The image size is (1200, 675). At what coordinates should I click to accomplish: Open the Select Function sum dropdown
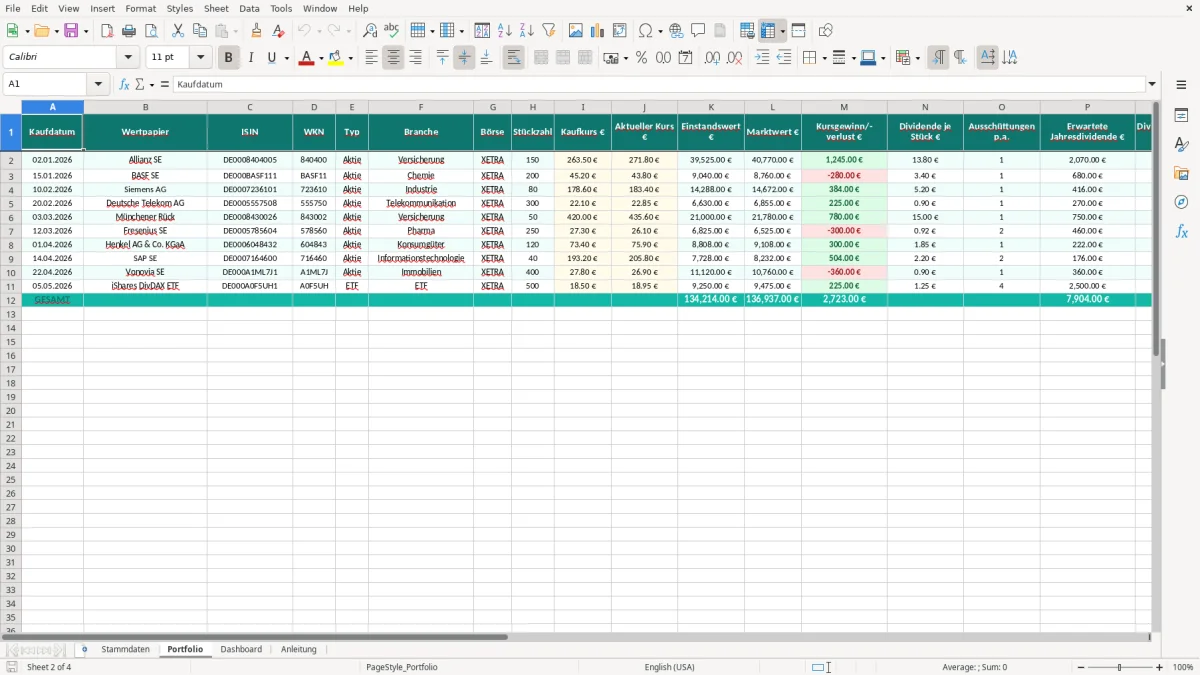click(151, 85)
